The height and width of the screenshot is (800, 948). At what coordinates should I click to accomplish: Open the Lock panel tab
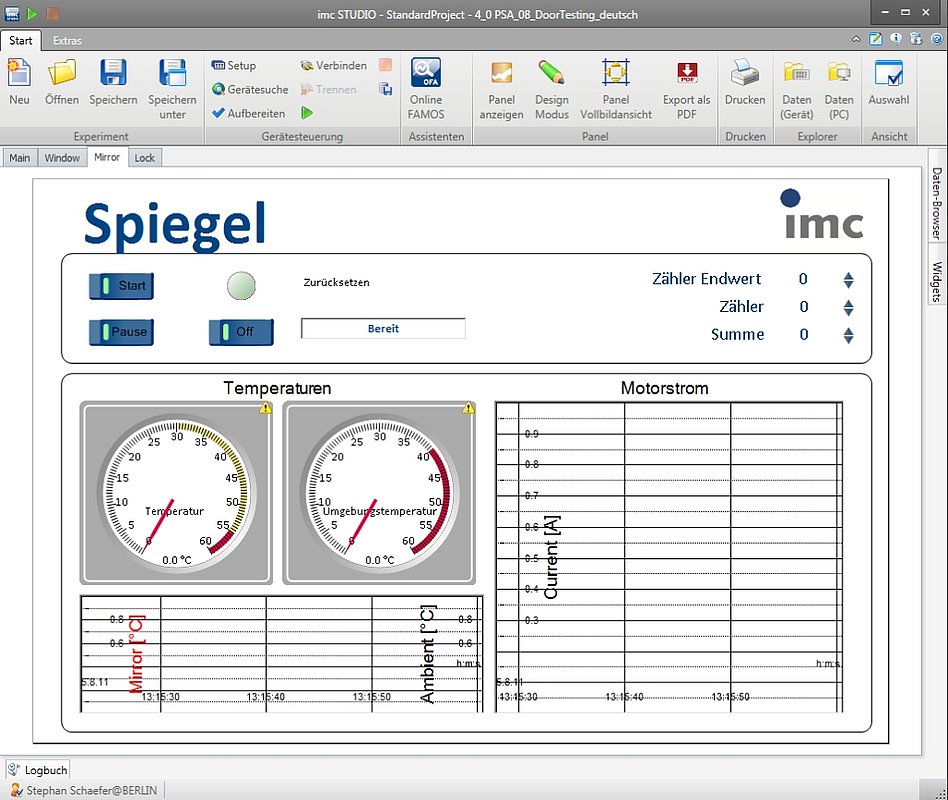[145, 157]
